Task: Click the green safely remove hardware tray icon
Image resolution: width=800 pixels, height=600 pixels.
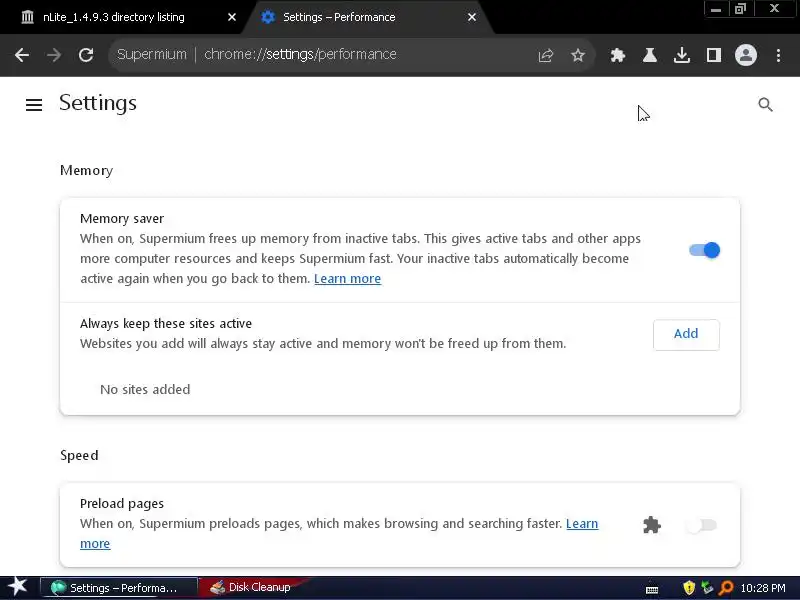Action: click(707, 588)
